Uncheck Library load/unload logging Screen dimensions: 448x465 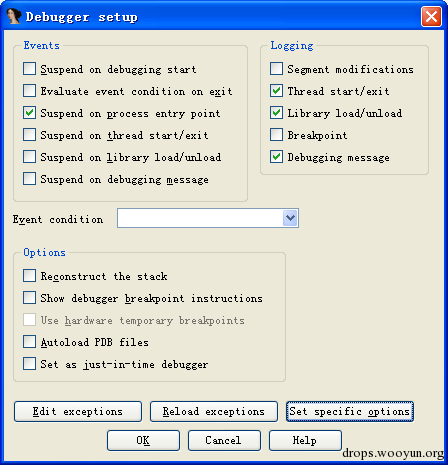[x=276, y=113]
